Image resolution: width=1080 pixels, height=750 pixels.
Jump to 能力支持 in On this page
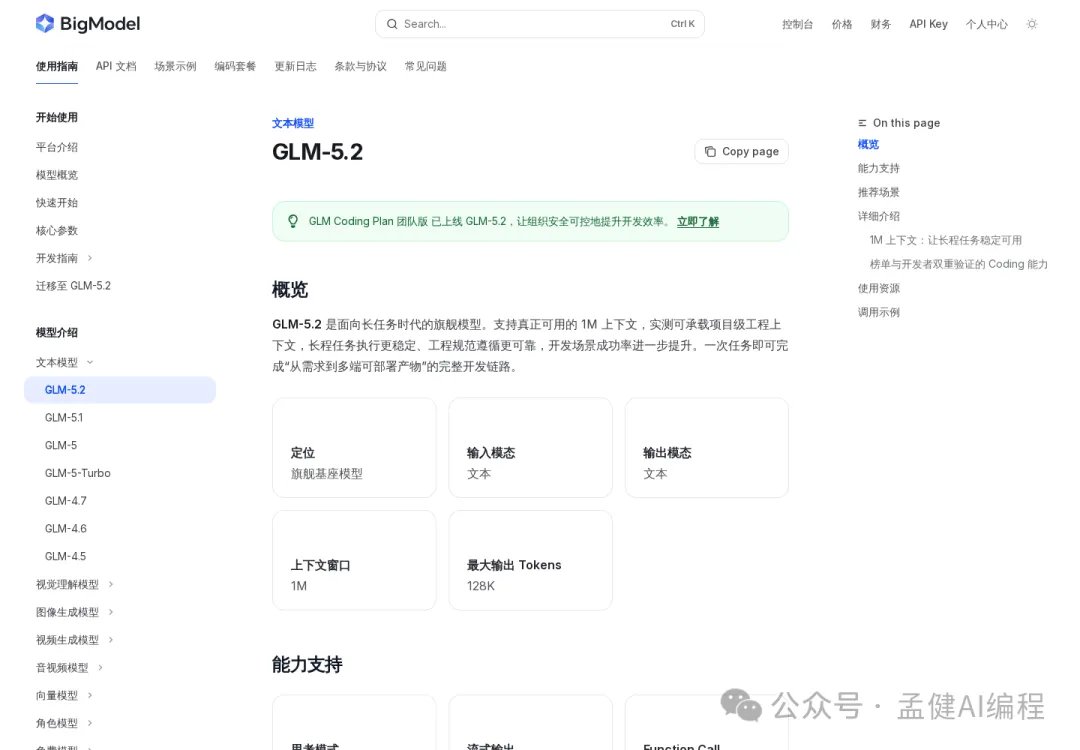click(x=878, y=168)
